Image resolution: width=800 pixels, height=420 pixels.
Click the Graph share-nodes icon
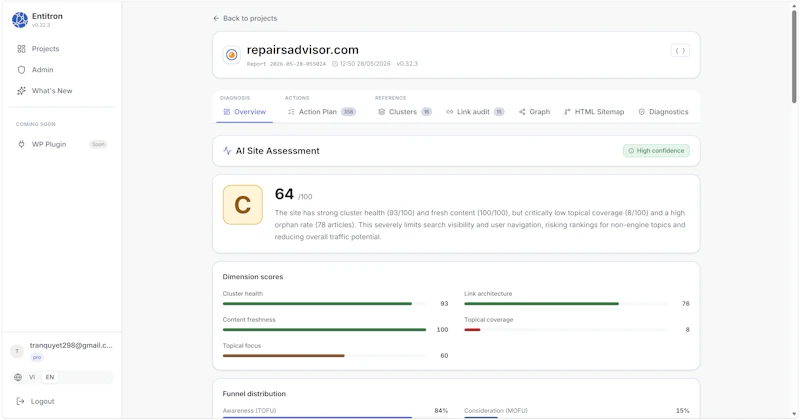(x=522, y=112)
